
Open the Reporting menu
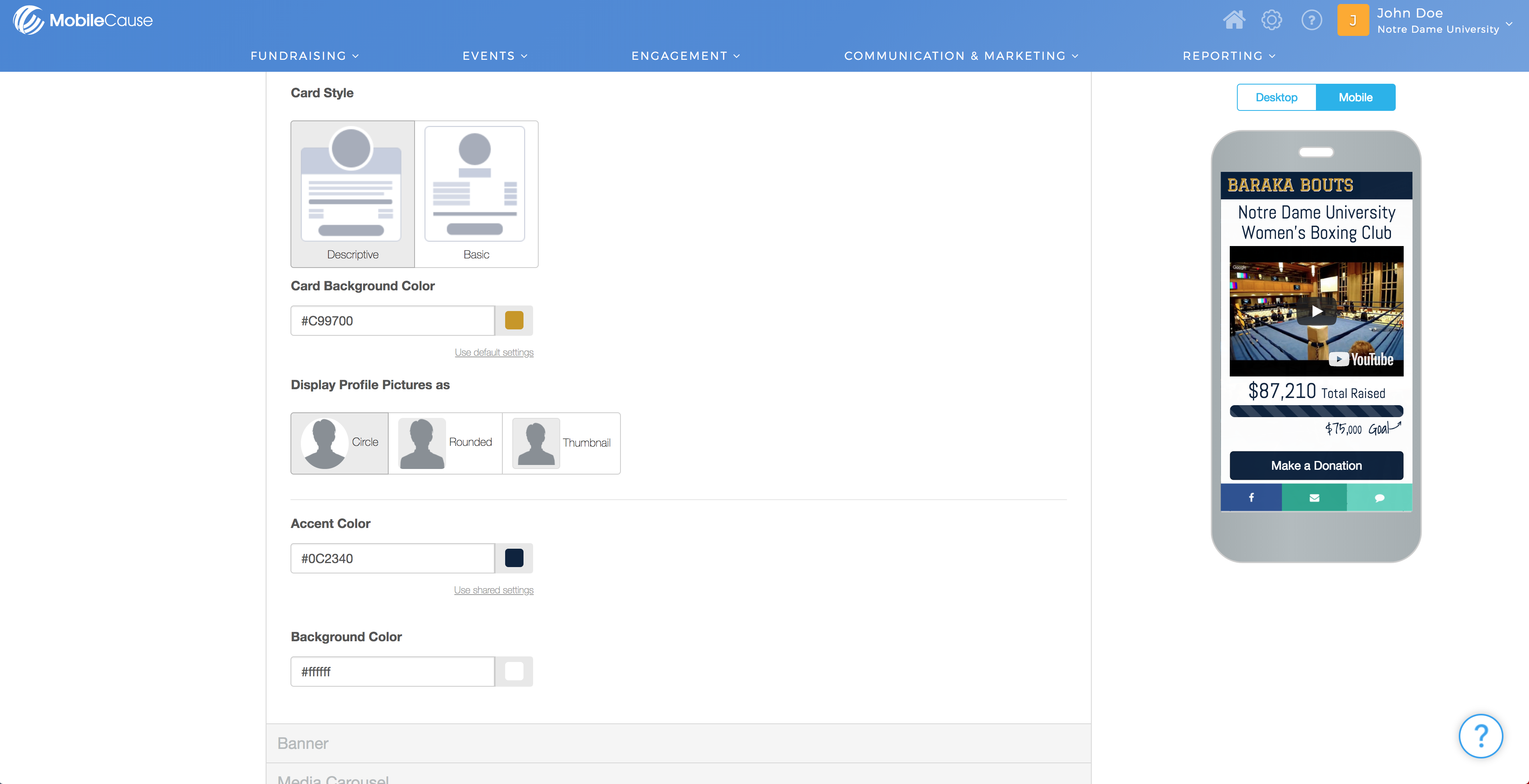pyautogui.click(x=1229, y=56)
